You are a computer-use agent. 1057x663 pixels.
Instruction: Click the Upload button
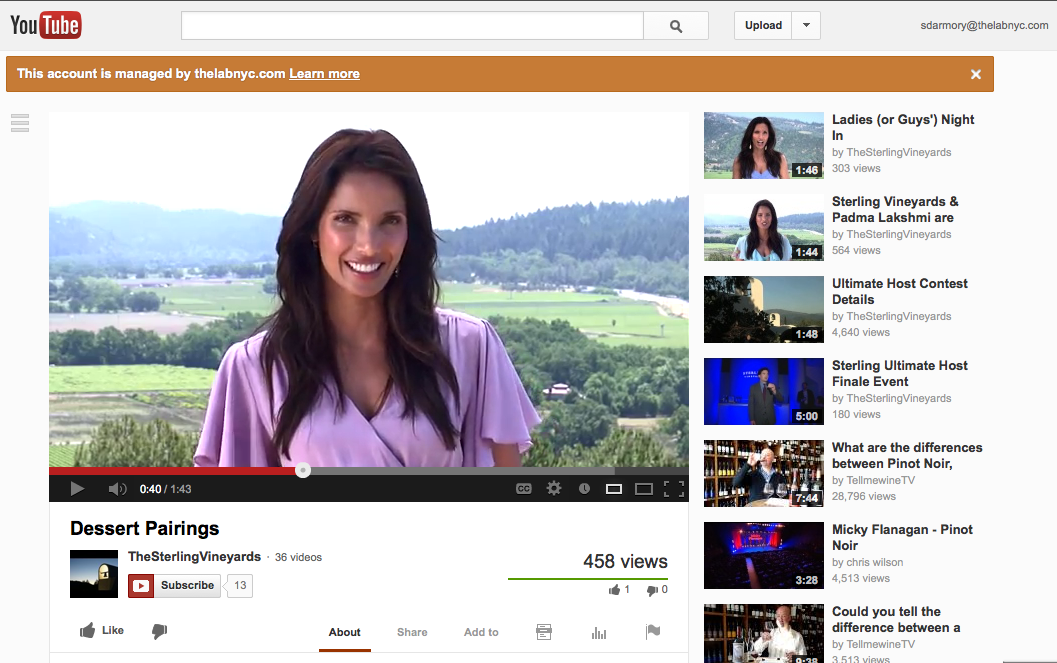coord(763,26)
